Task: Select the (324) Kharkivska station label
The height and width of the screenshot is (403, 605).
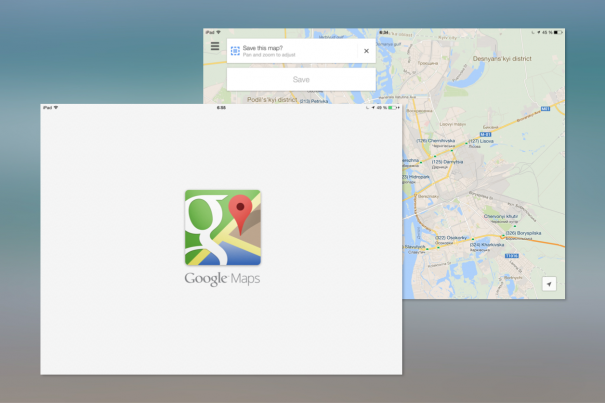Action: [x=487, y=244]
